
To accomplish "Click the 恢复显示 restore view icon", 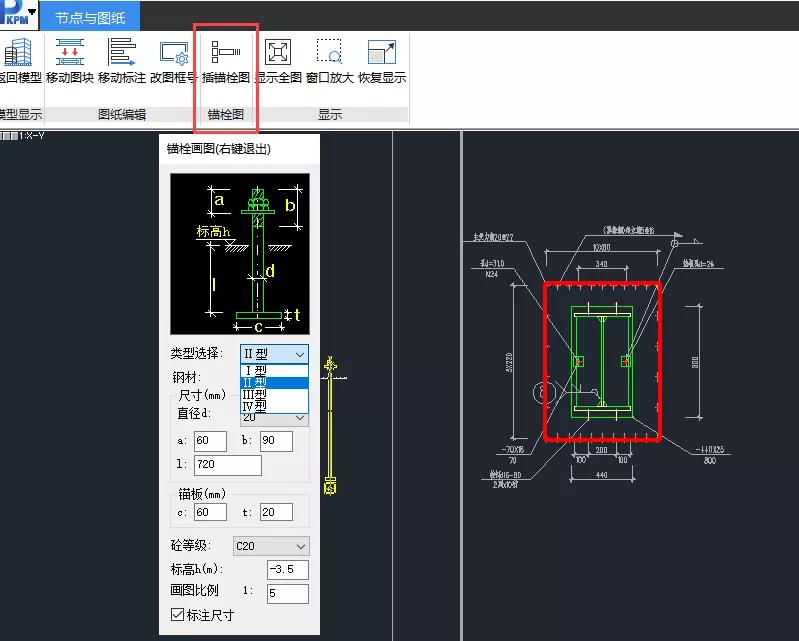I will pyautogui.click(x=382, y=52).
